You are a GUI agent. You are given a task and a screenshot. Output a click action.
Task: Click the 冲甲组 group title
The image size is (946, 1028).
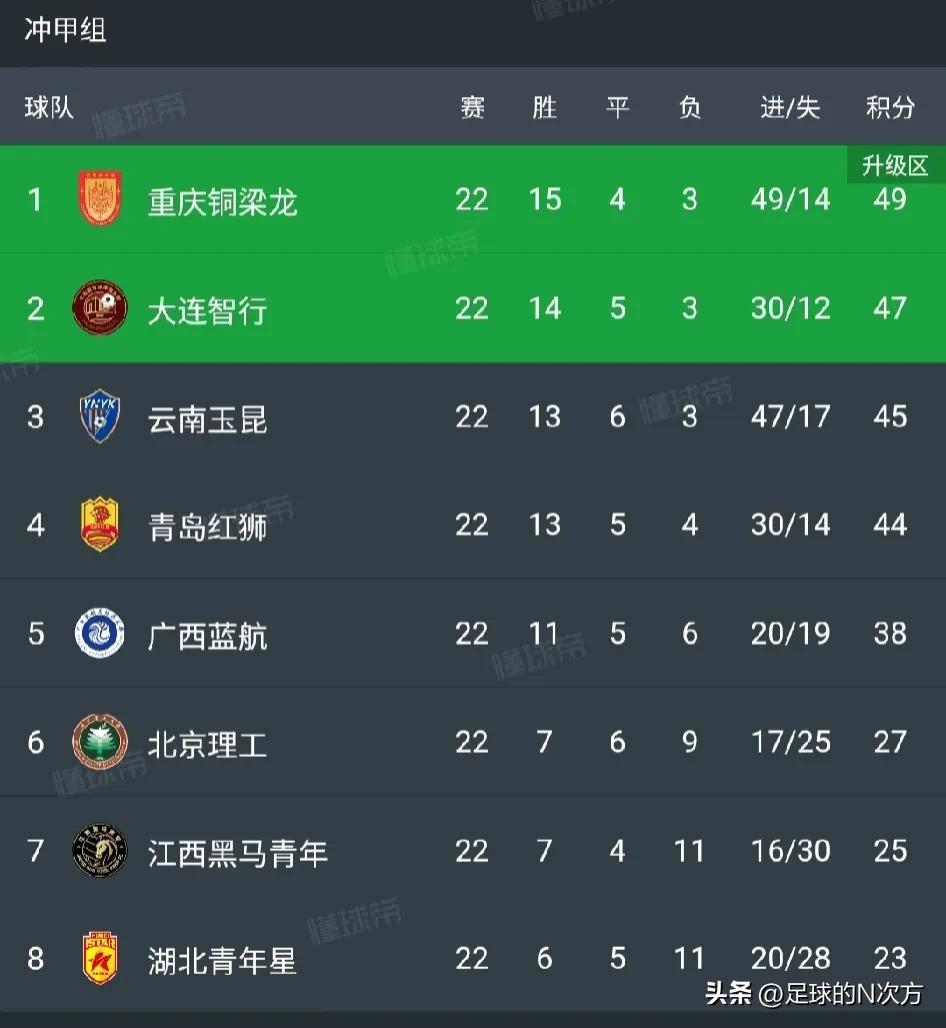(65, 30)
